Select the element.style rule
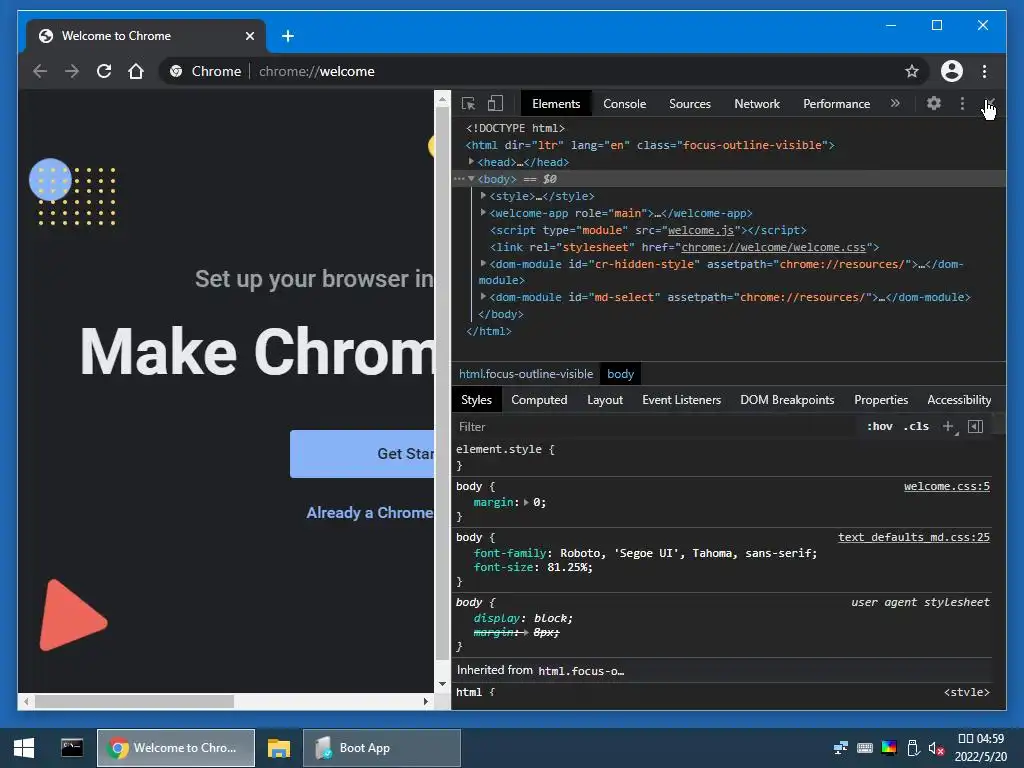Viewport: 1024px width, 768px height. click(x=505, y=449)
